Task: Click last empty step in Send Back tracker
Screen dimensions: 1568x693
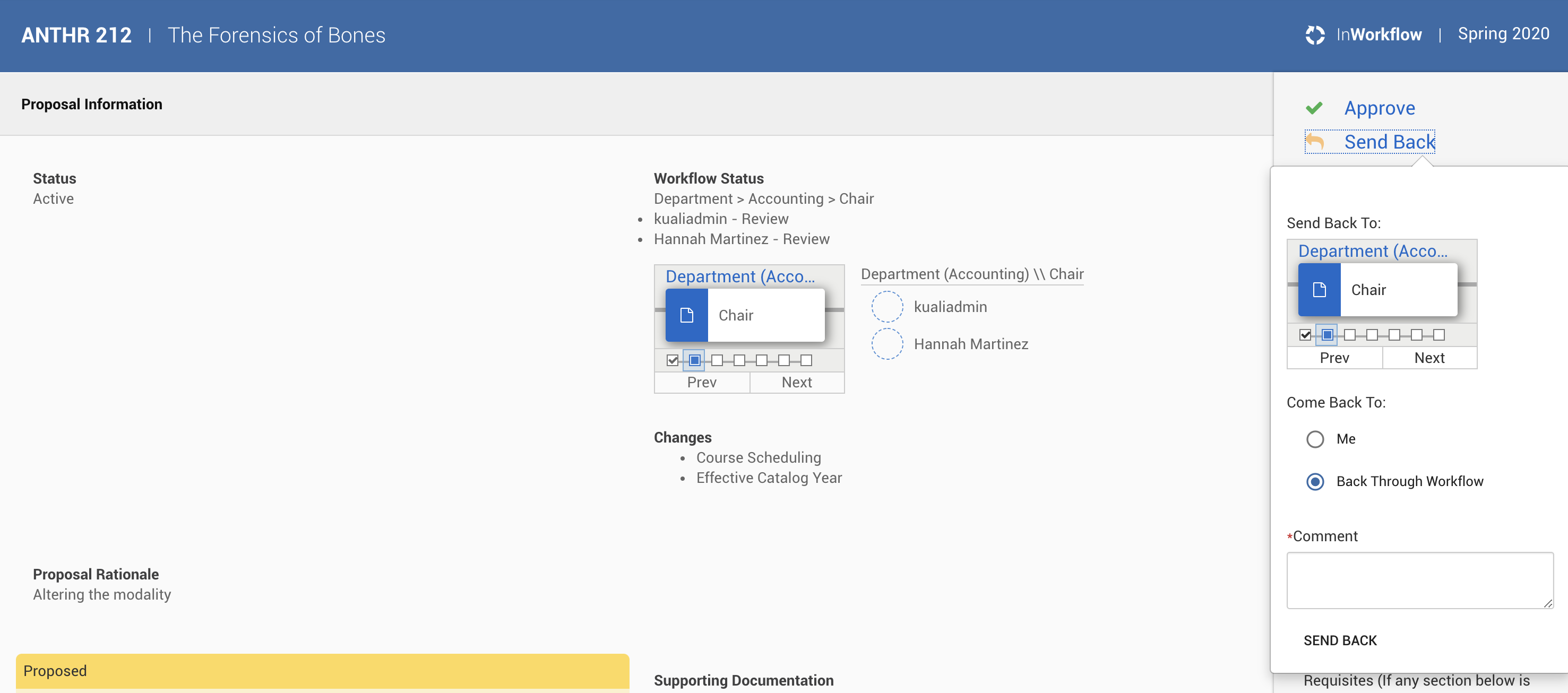Action: pos(1438,335)
